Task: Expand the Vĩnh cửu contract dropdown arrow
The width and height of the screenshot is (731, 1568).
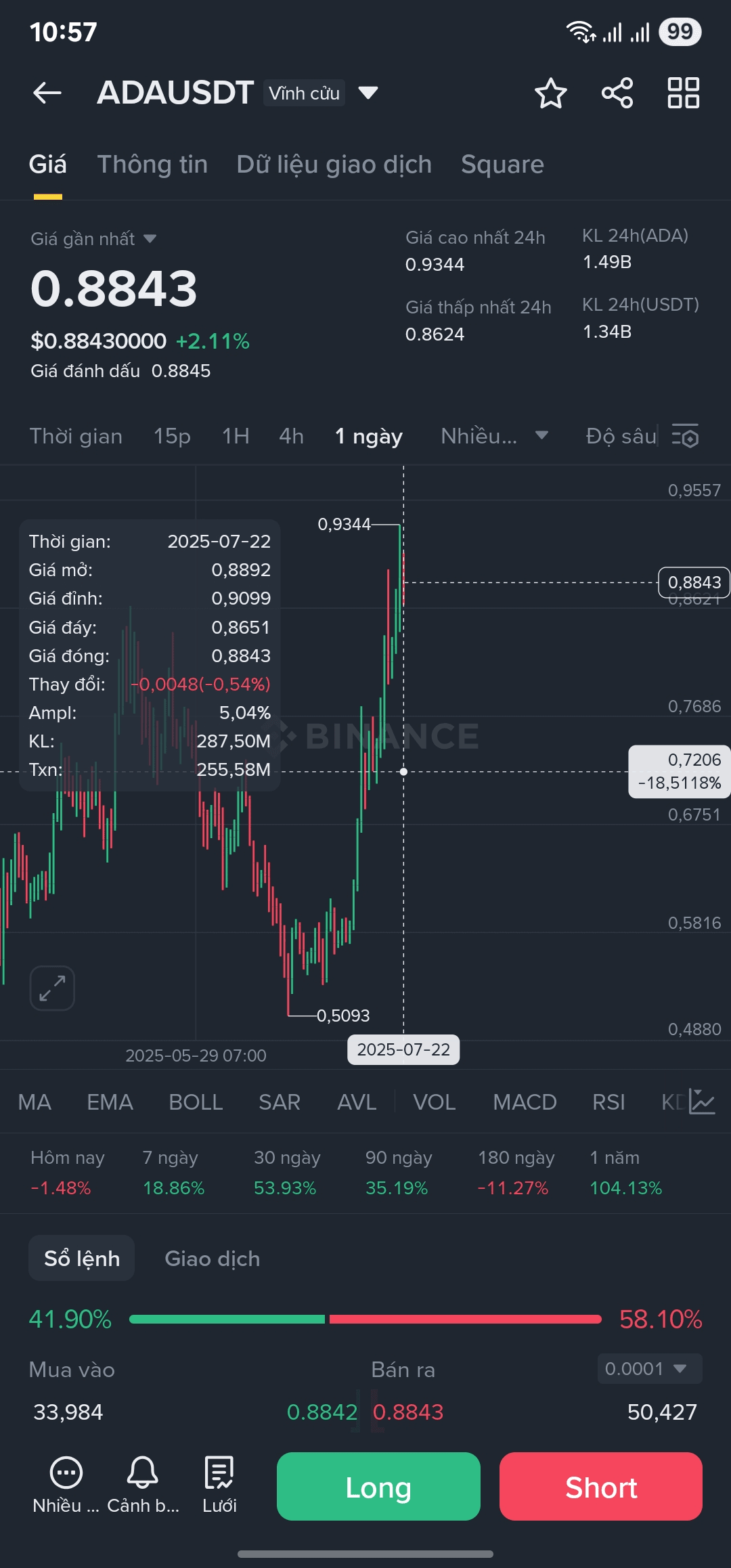Action: point(368,93)
